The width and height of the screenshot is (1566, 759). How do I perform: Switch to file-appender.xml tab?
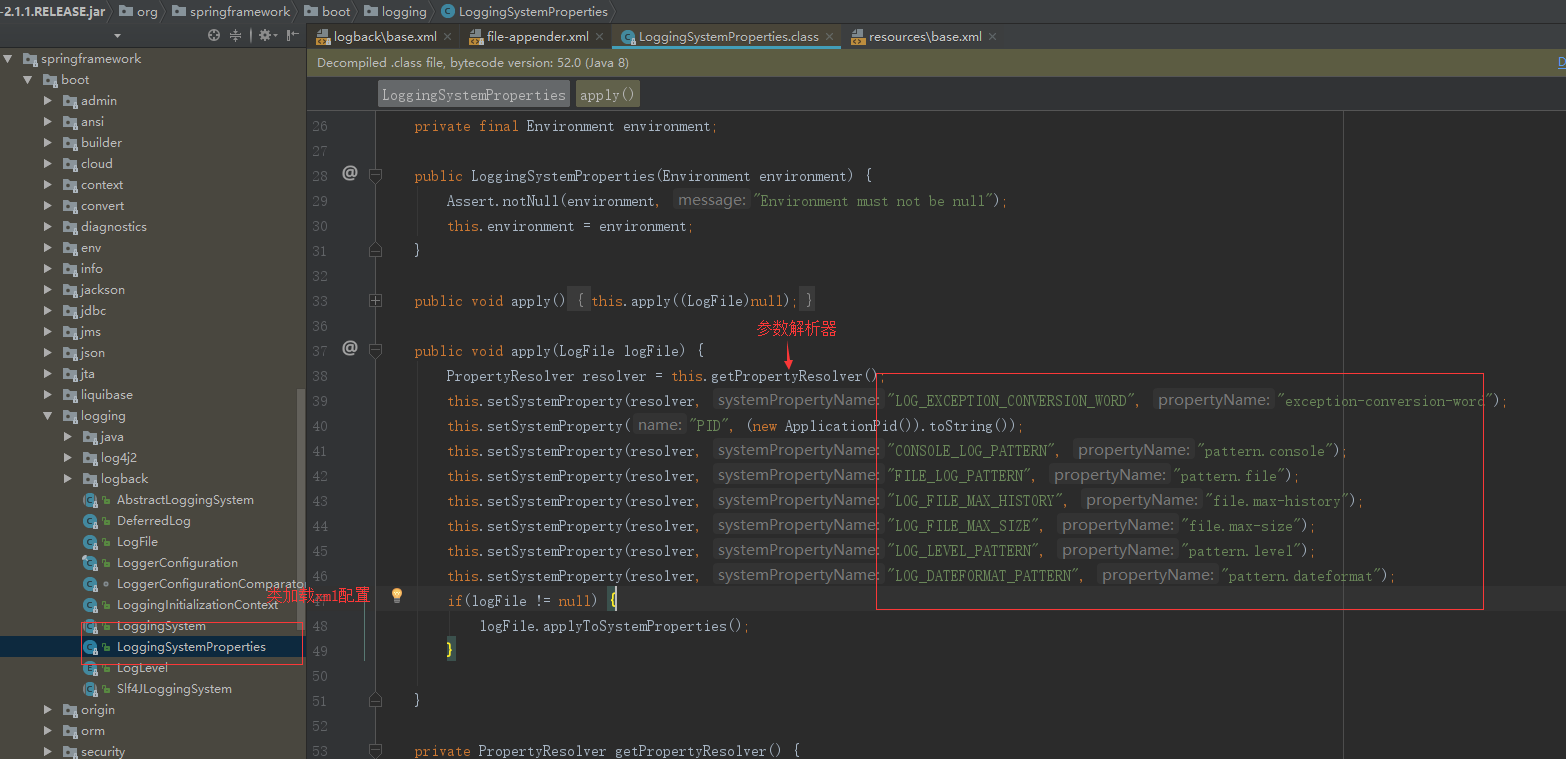click(x=538, y=37)
